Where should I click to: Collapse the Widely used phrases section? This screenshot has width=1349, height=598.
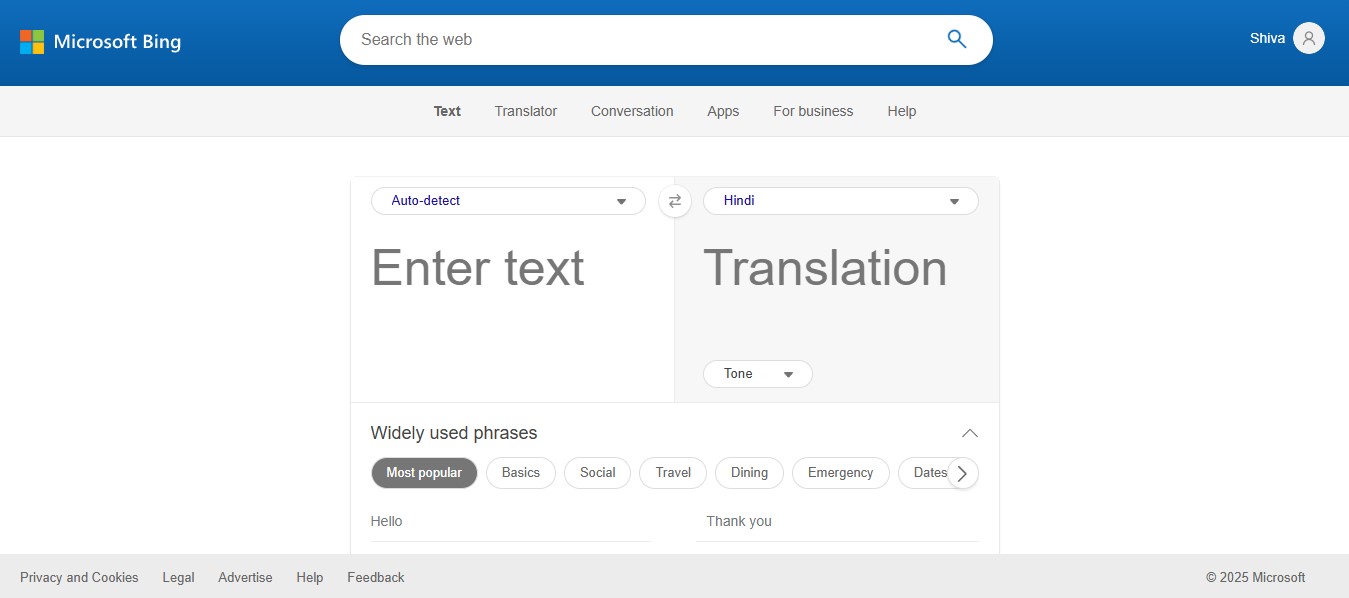[x=969, y=432]
